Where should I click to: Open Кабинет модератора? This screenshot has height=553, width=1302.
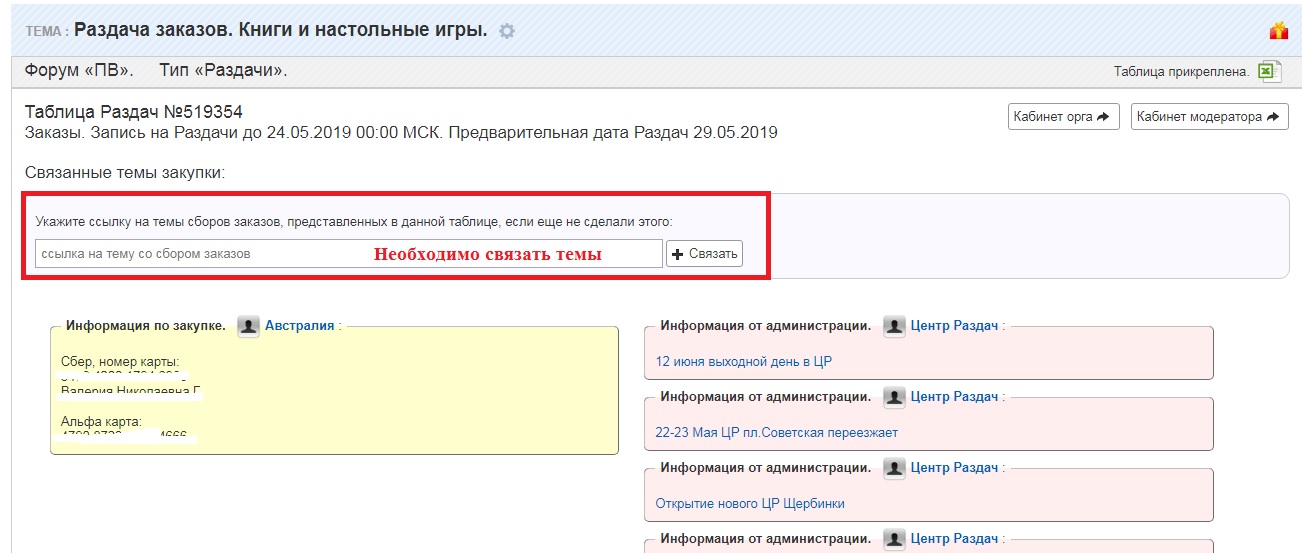point(1209,117)
